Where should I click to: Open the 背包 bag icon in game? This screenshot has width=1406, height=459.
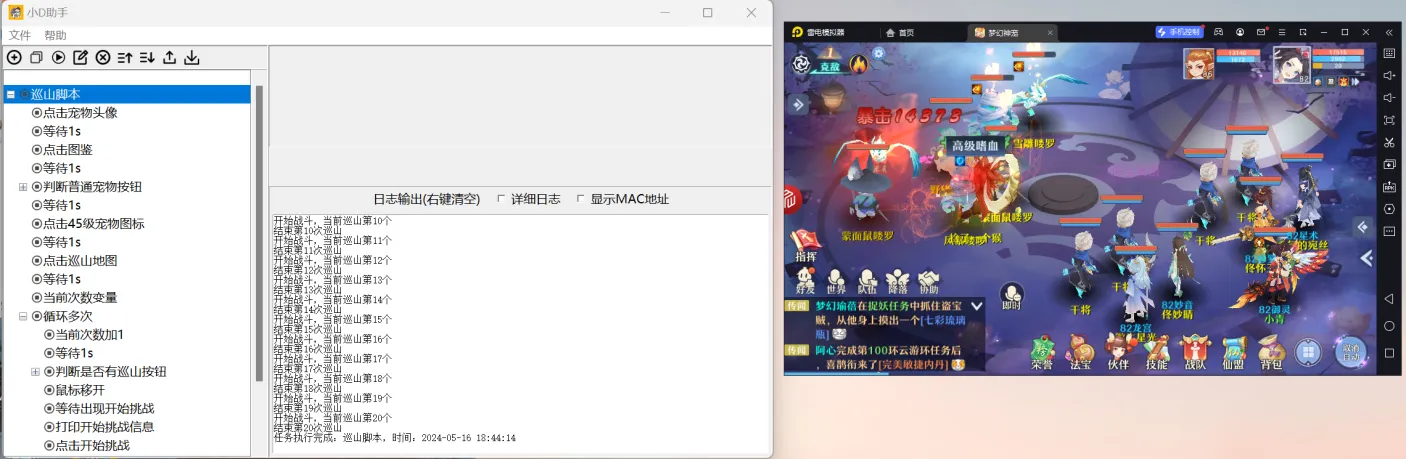1271,354
